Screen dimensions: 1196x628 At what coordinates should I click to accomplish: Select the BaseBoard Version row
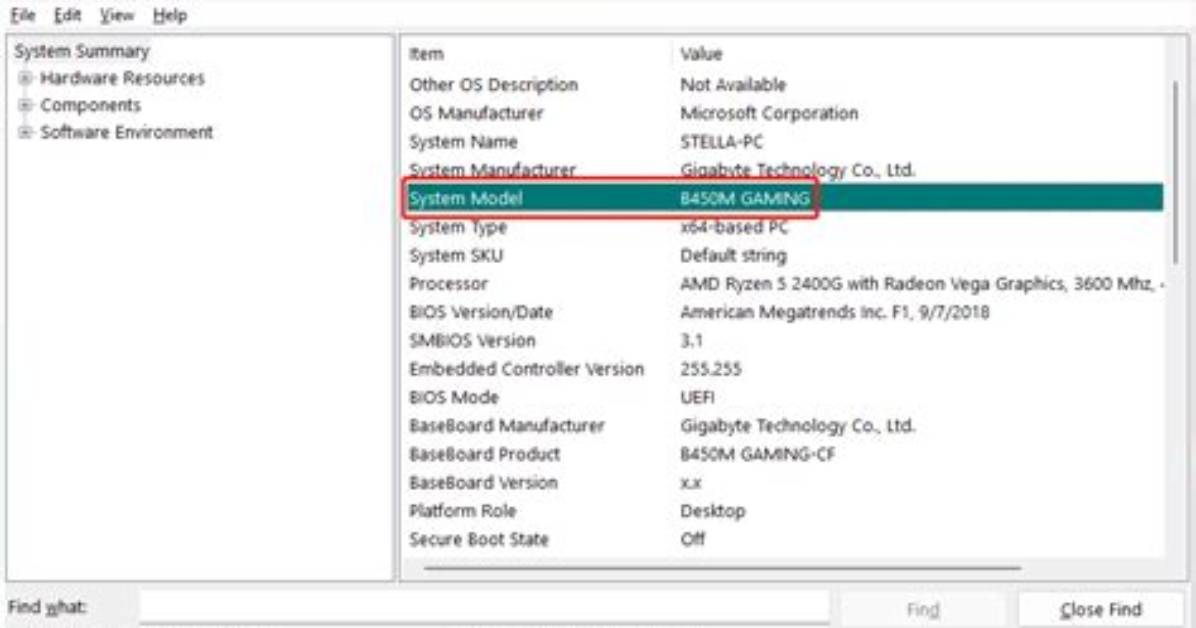click(x=785, y=482)
